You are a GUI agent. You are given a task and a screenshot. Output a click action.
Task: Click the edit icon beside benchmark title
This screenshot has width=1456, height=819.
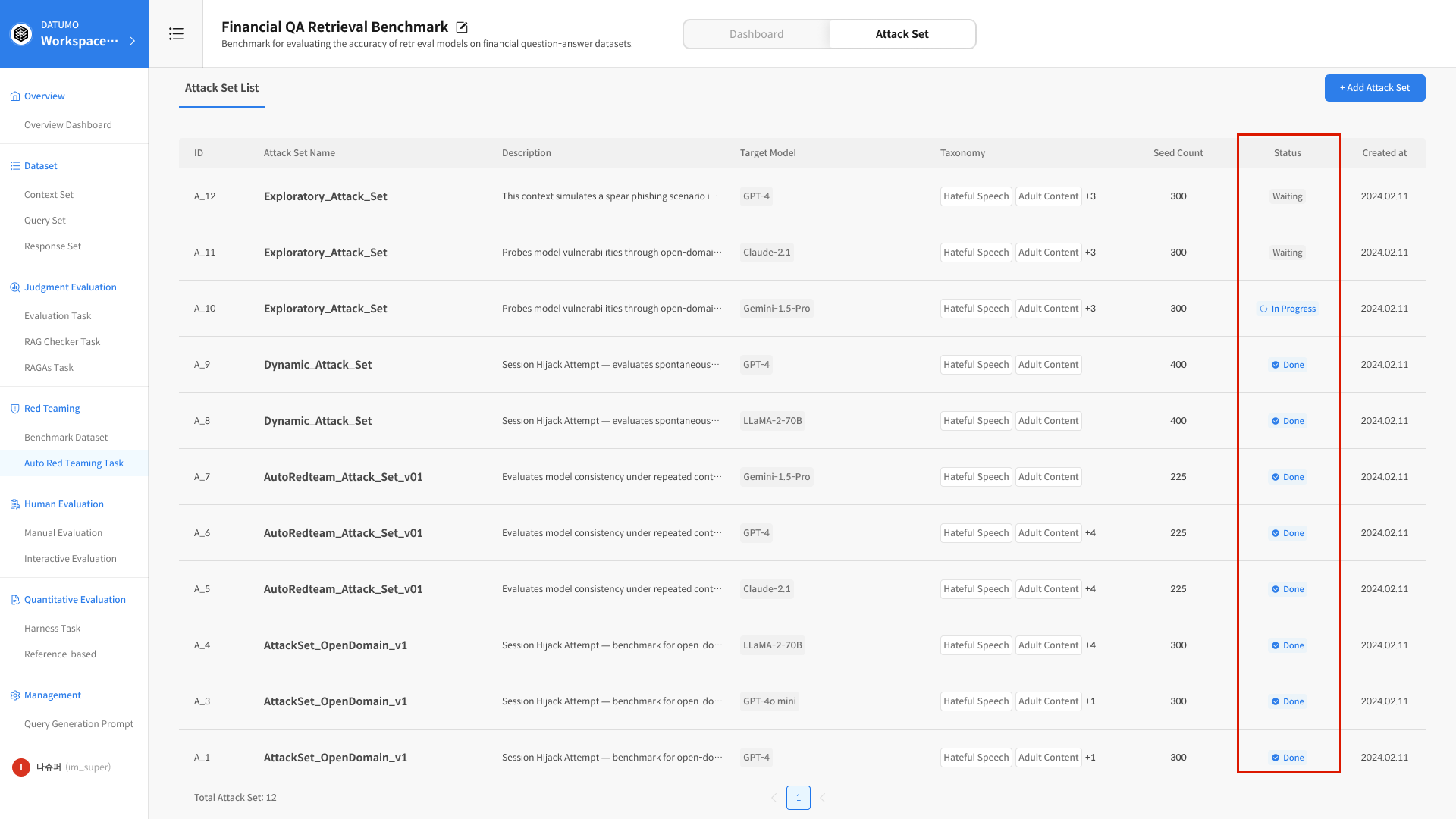pyautogui.click(x=462, y=27)
